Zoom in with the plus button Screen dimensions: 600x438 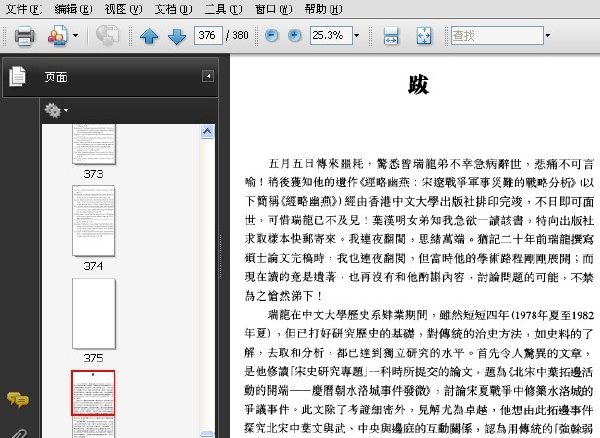coord(294,36)
